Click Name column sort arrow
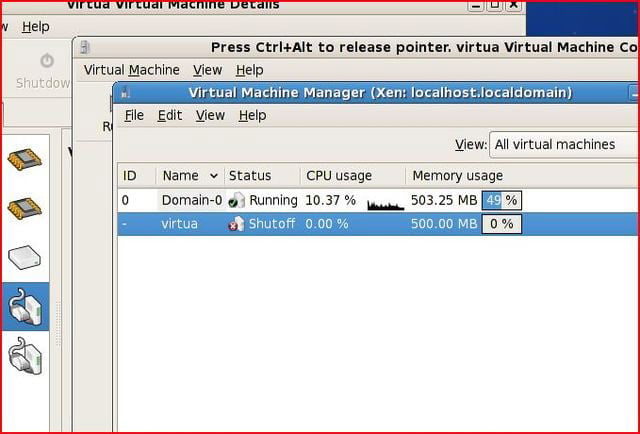 click(213, 176)
